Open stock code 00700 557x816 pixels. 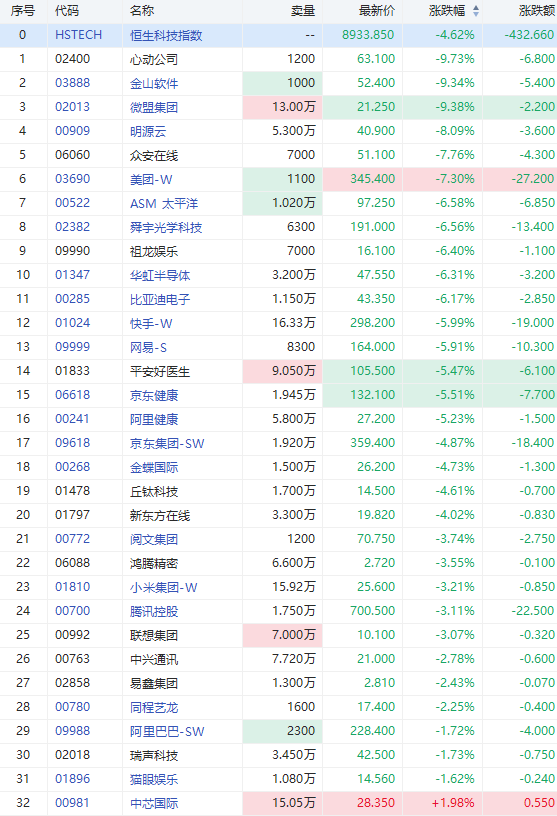pyautogui.click(x=72, y=611)
